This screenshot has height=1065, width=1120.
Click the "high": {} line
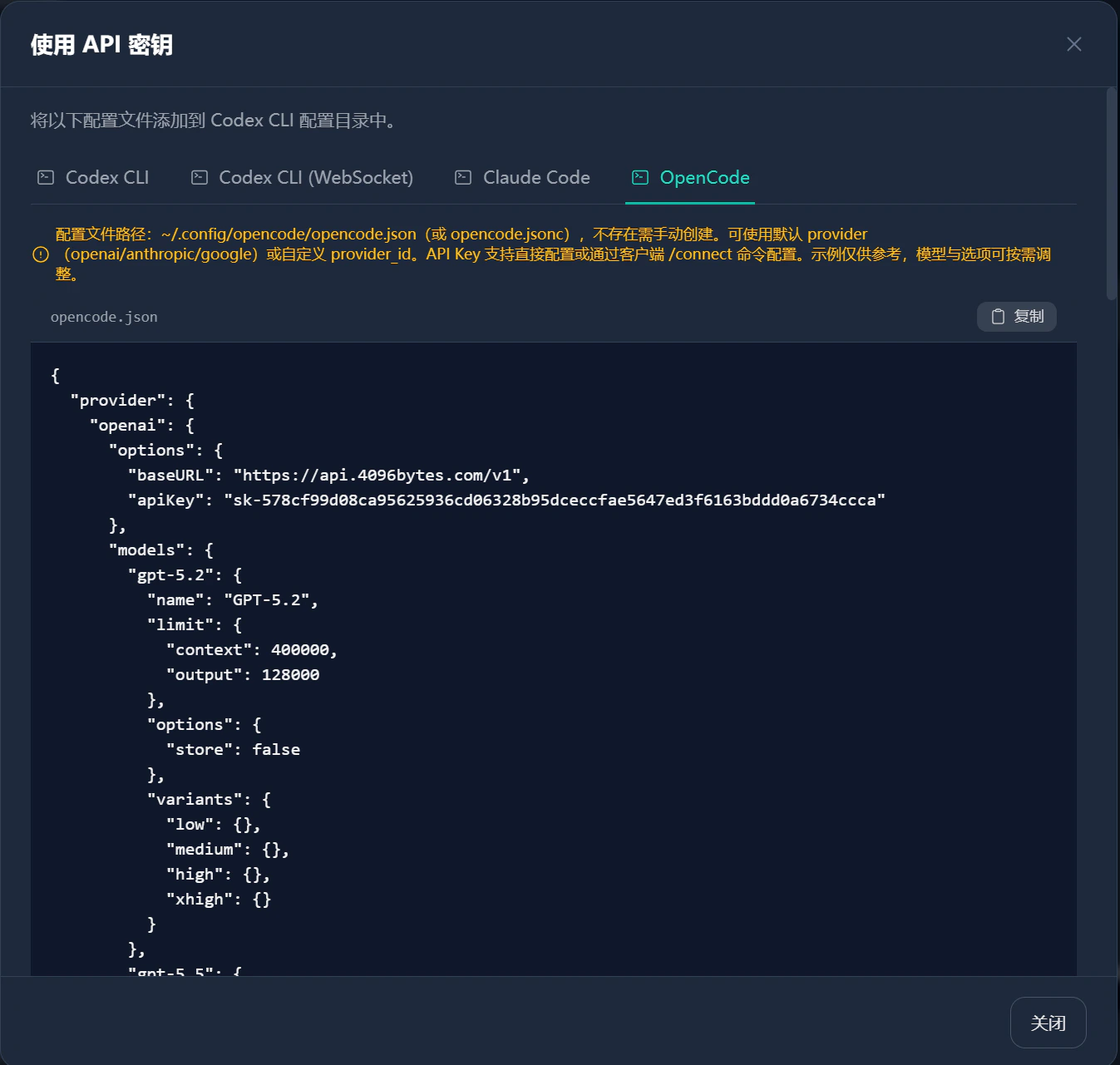(x=219, y=875)
